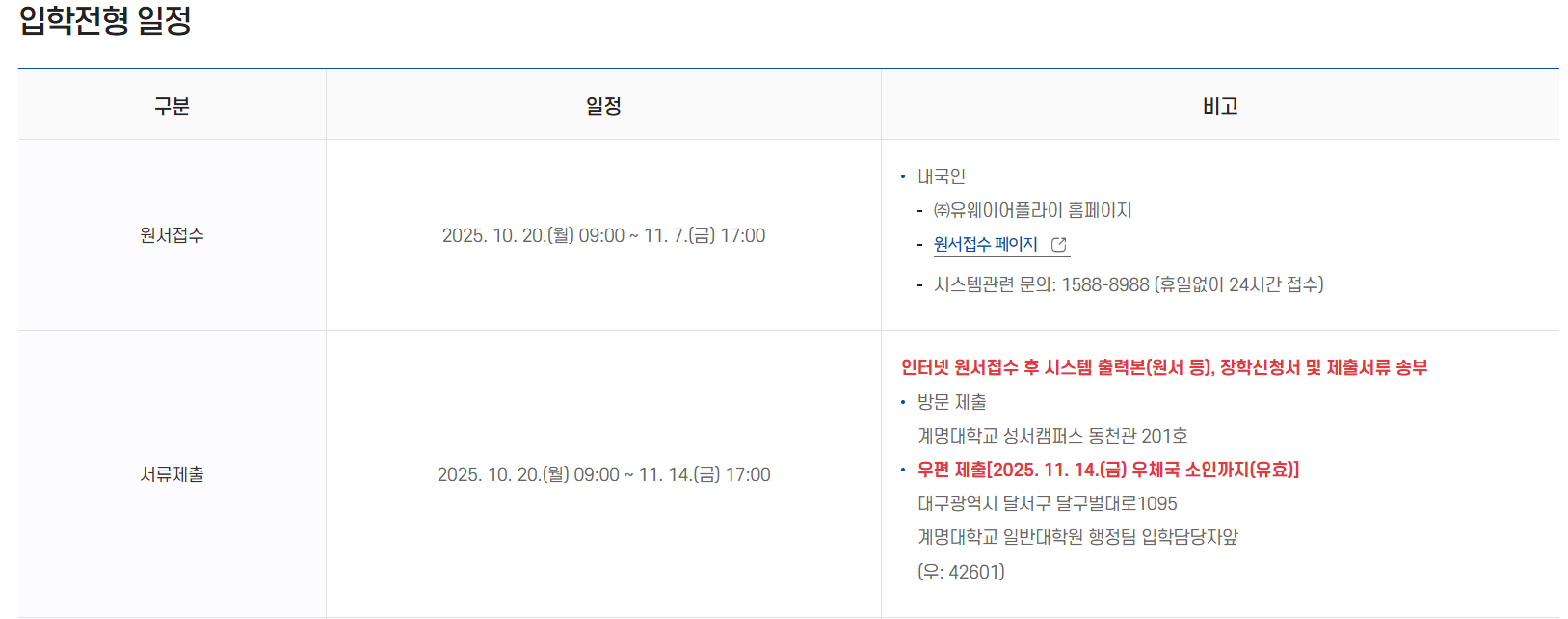Click the 성서캠퍼스 동천관 201호 address line
1568x619 pixels.
tap(1051, 436)
